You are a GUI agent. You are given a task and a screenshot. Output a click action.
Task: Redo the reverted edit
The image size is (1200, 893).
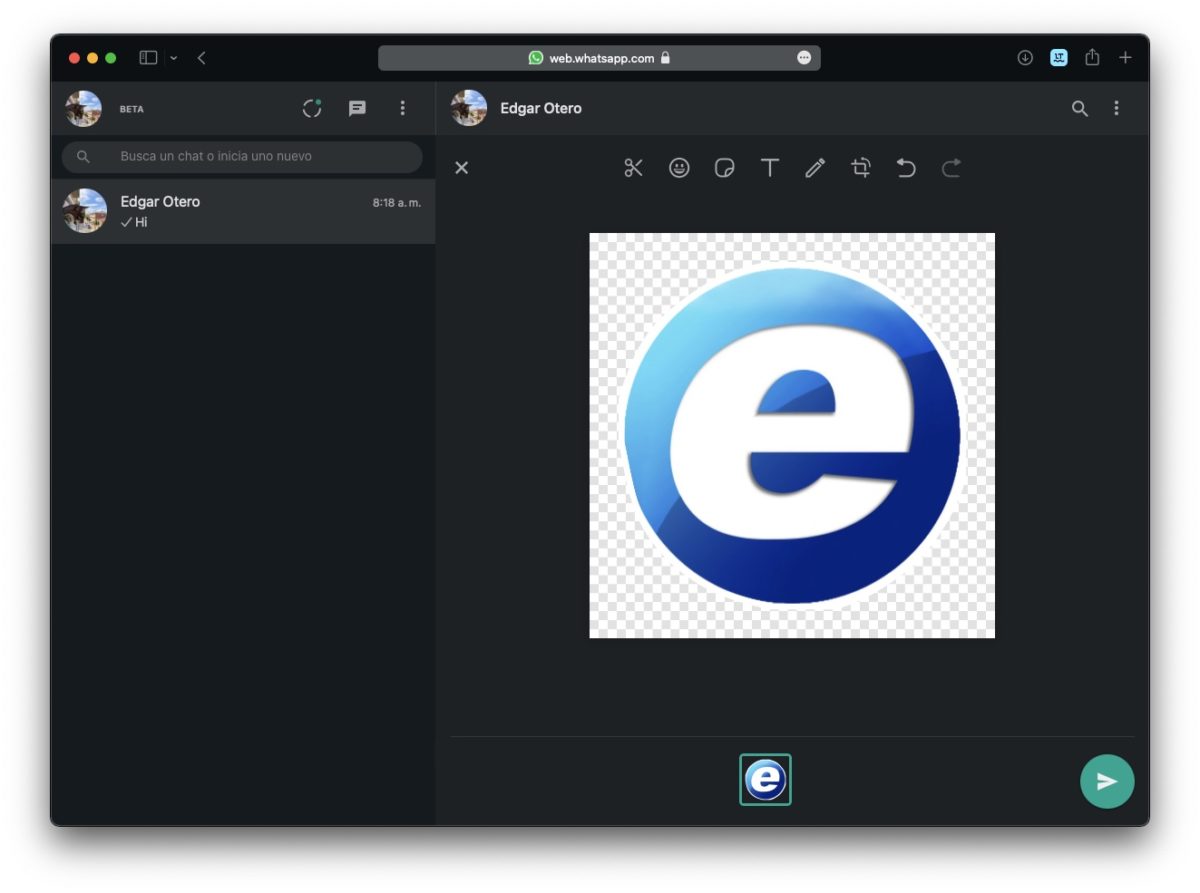click(x=951, y=168)
